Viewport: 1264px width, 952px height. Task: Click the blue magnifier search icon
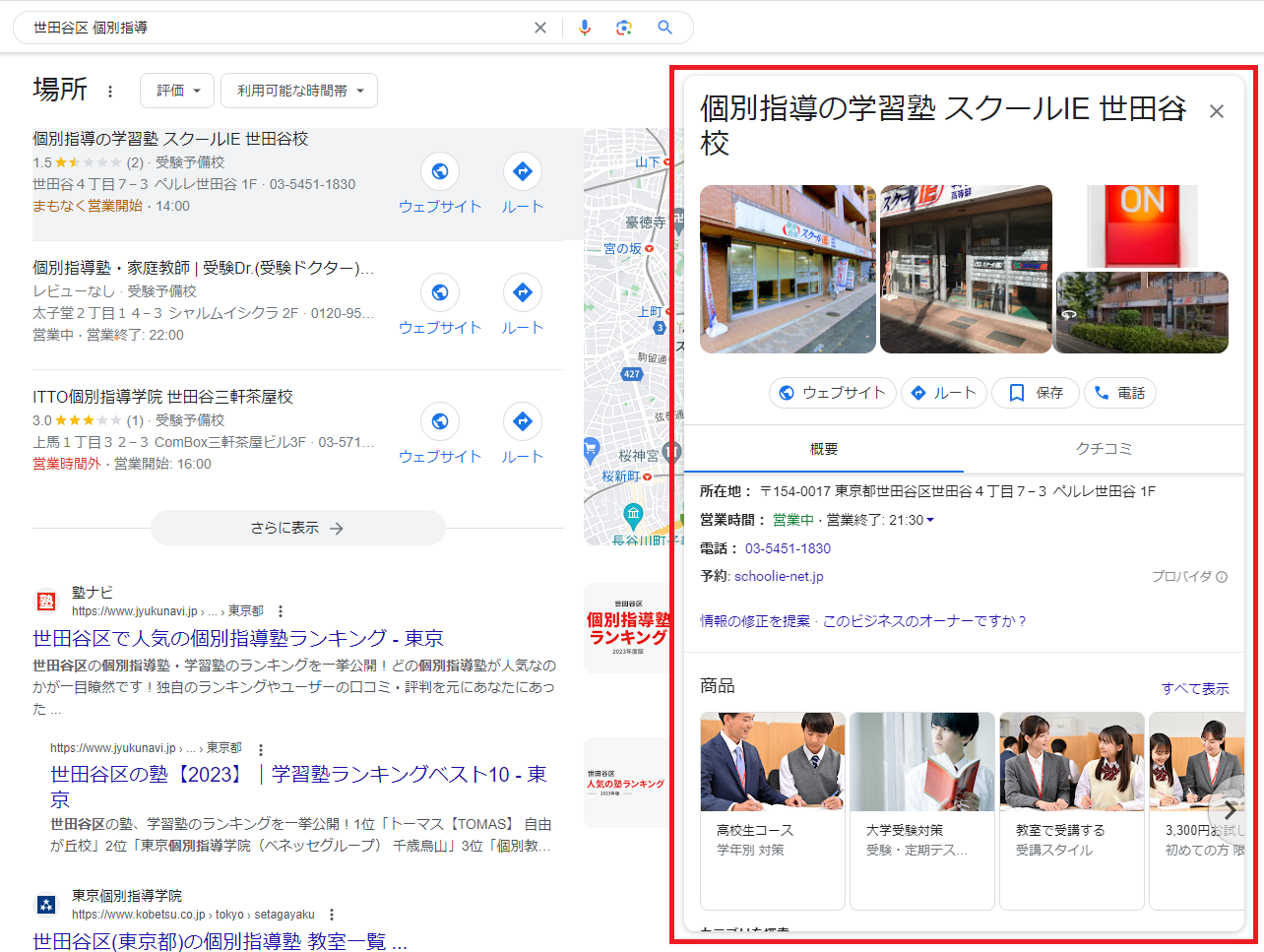point(665,28)
